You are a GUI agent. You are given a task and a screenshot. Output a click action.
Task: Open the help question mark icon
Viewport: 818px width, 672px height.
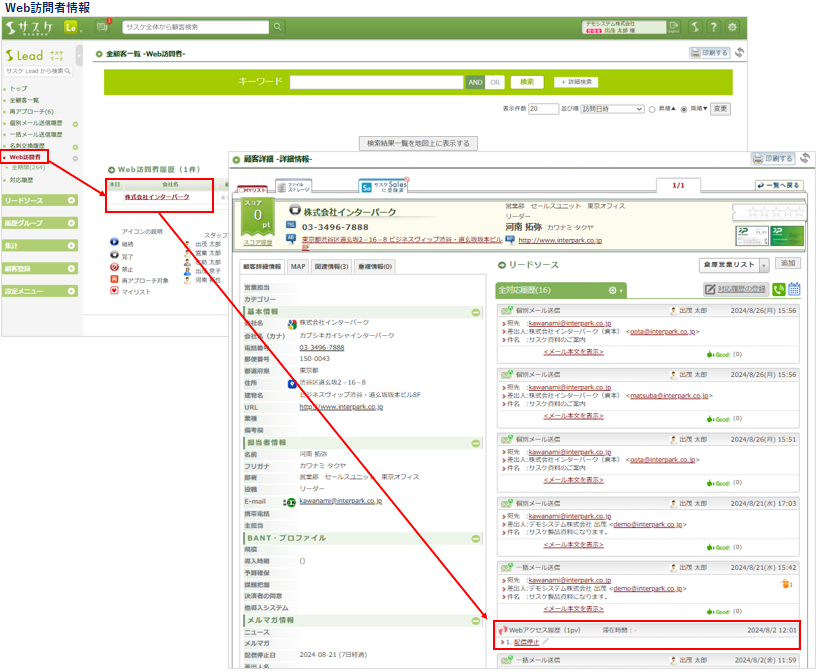click(714, 27)
